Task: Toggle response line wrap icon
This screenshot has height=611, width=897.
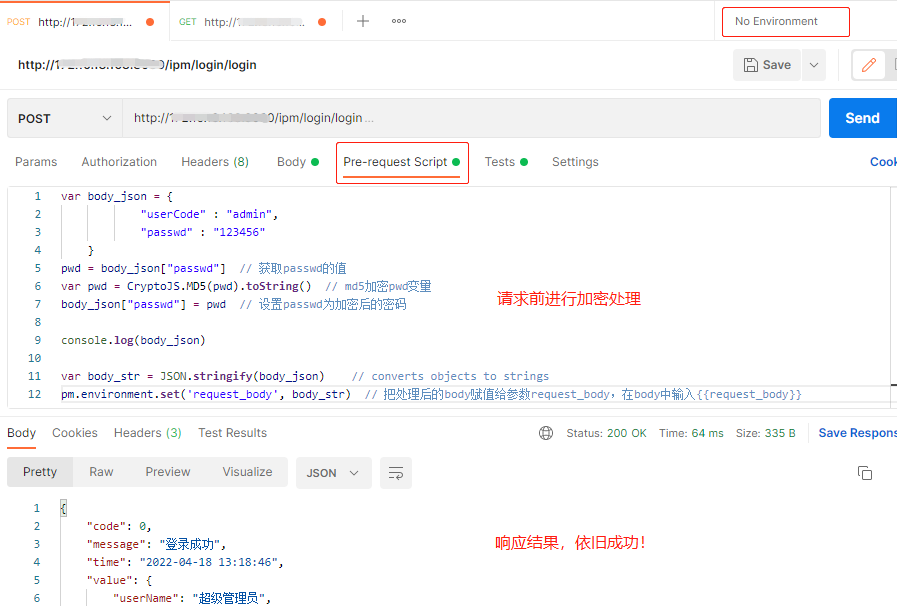Action: point(396,473)
